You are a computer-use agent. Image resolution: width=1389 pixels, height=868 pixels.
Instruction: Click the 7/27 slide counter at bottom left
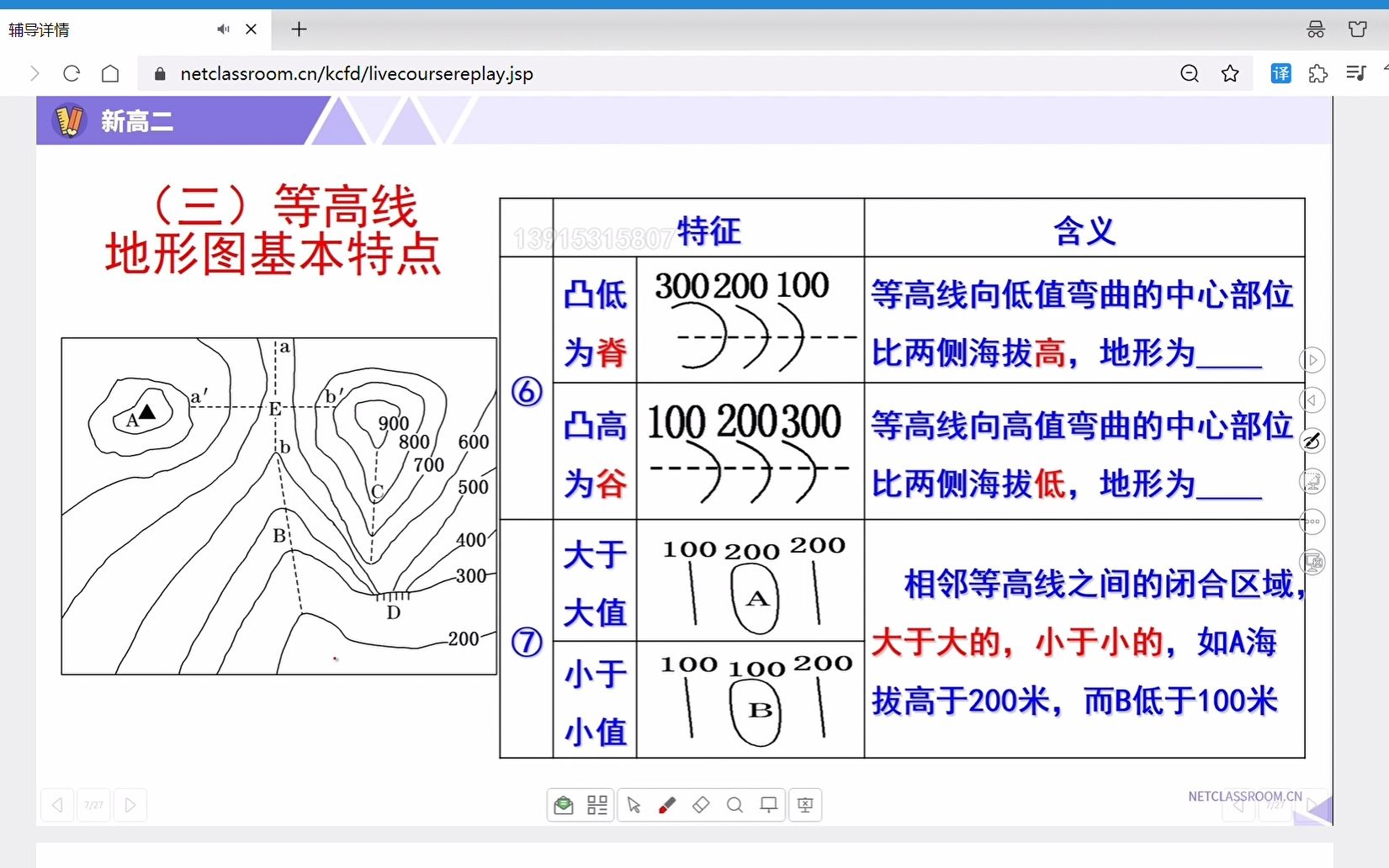pos(93,805)
